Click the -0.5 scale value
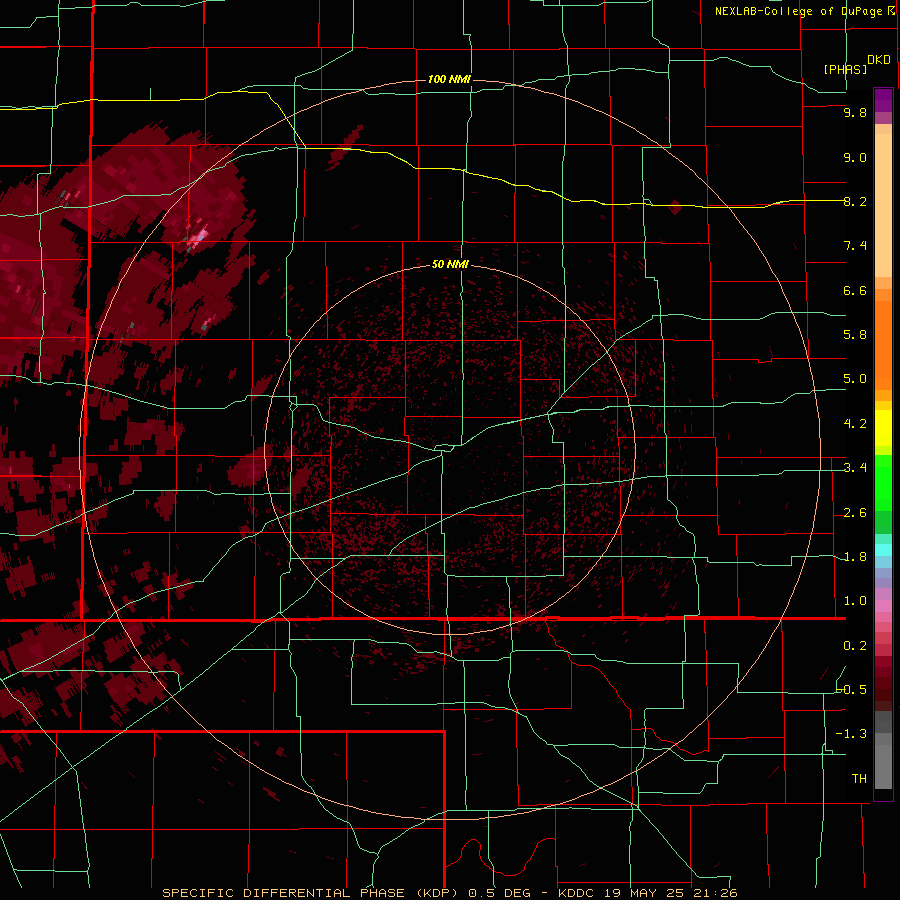Viewport: 900px width, 900px height. [852, 690]
